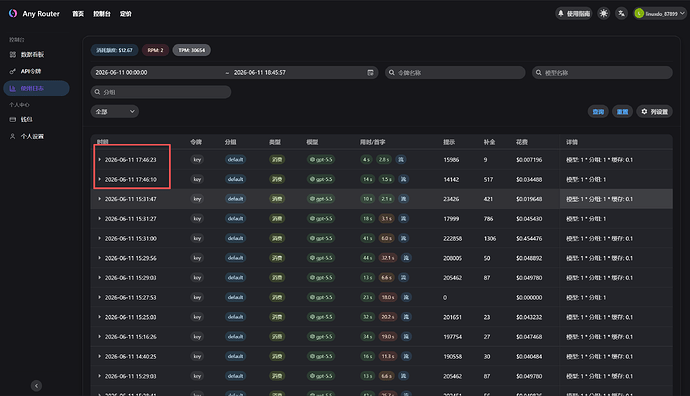Go to 首页 in top navigation
This screenshot has height=396, width=690.
(x=78, y=14)
